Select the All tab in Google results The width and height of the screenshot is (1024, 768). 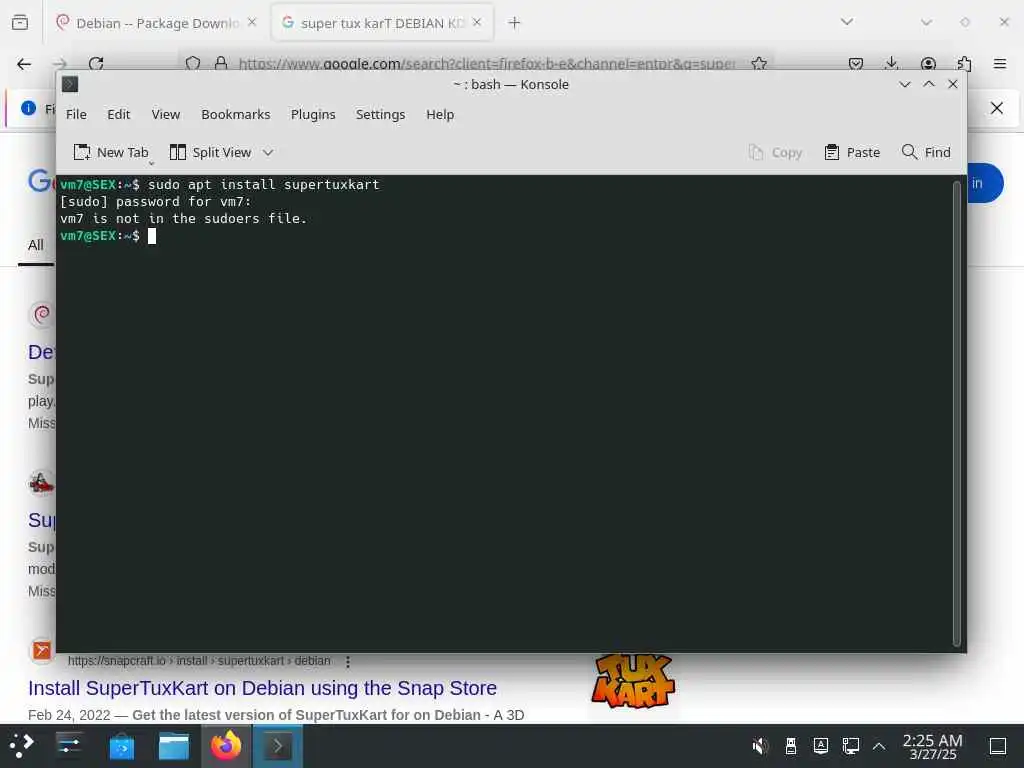click(36, 246)
